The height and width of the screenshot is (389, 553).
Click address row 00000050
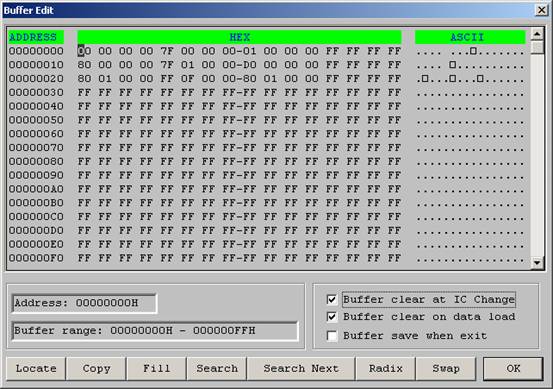coord(267,120)
